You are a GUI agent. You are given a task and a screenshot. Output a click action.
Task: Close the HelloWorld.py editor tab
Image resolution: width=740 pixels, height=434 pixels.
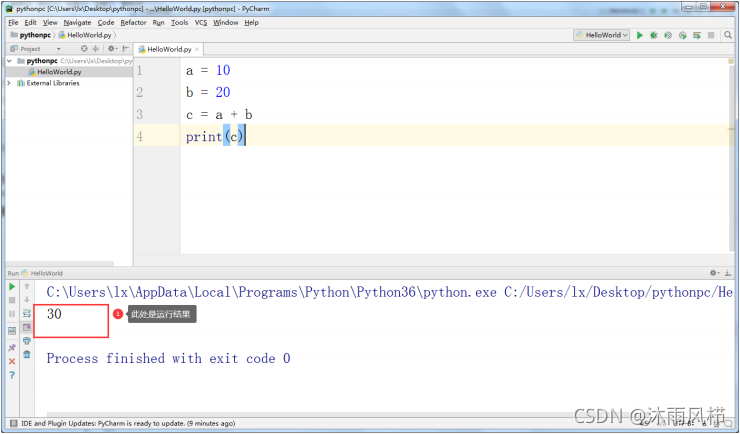197,49
